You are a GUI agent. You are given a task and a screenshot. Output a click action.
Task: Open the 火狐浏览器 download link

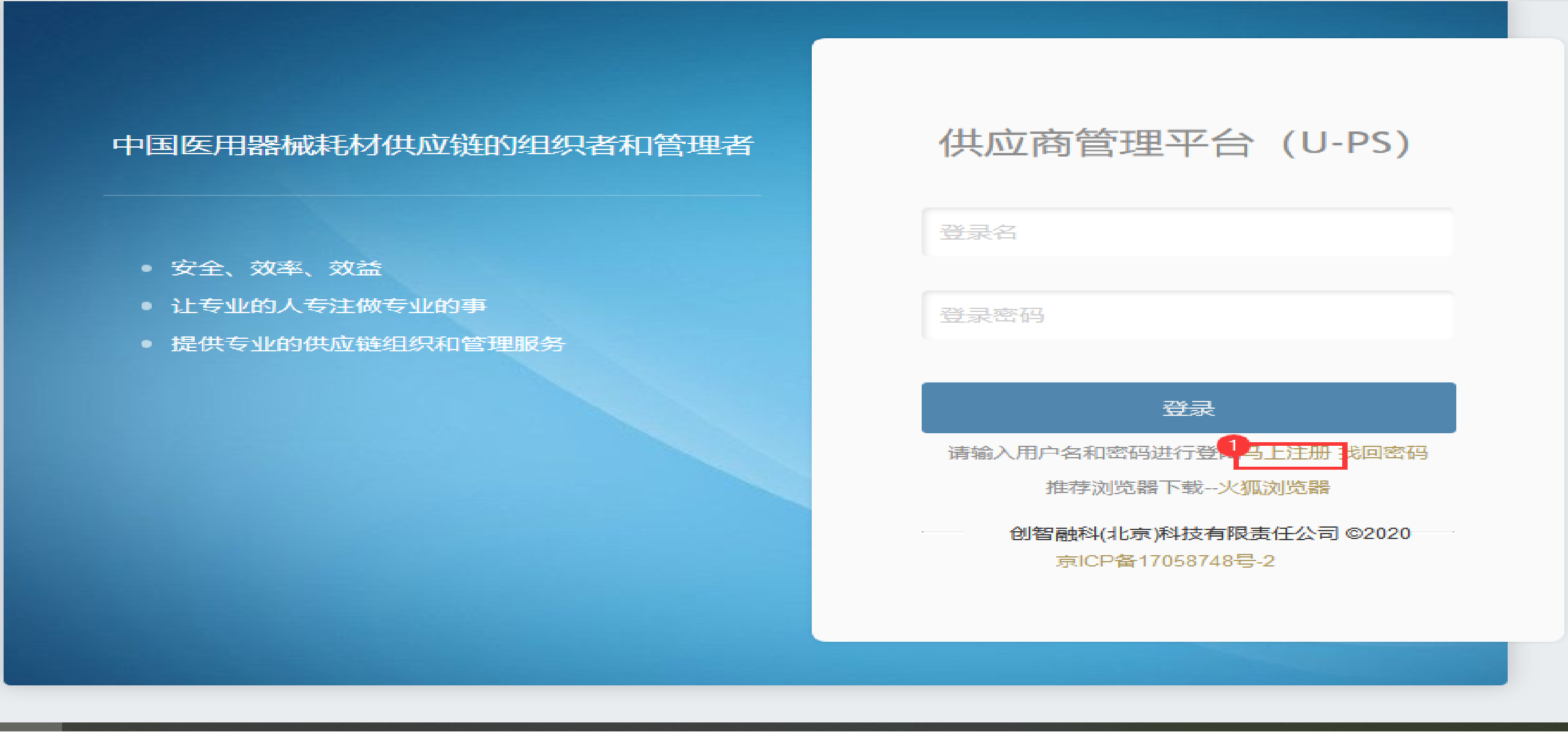[1274, 488]
